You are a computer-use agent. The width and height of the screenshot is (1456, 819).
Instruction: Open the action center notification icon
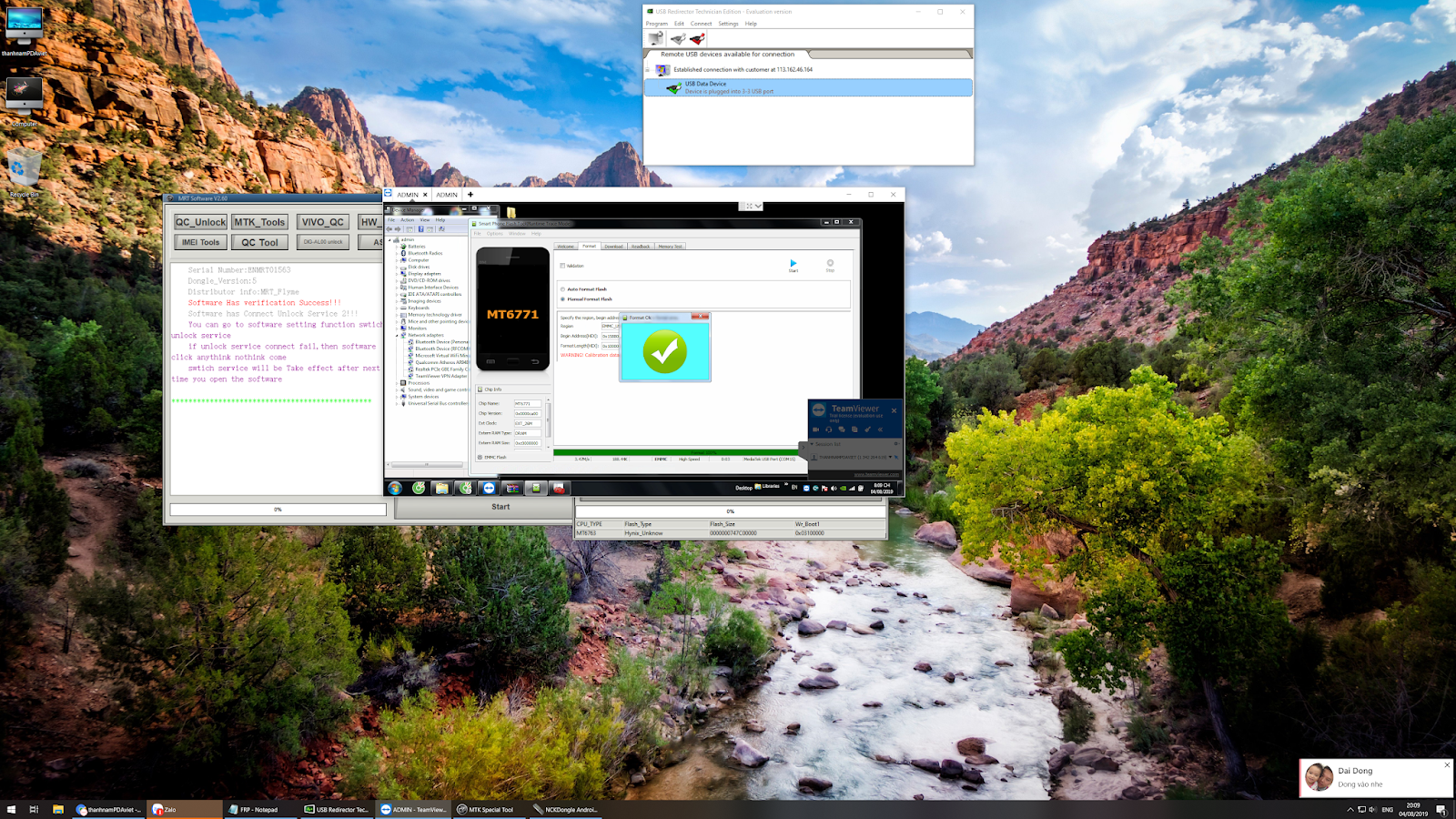[x=1441, y=809]
